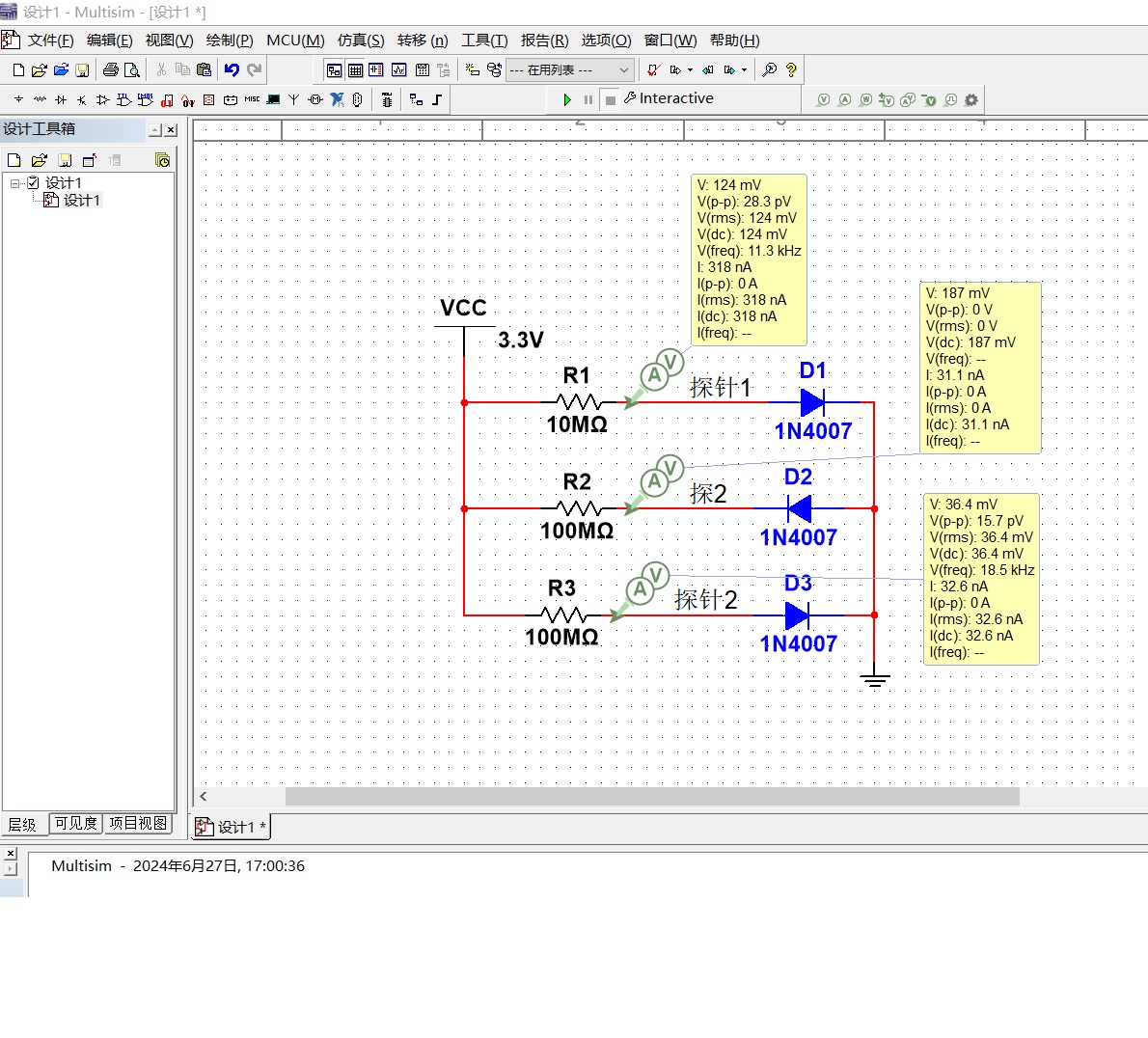Open the 编辑(E) menu
1148x1038 pixels.
pyautogui.click(x=110, y=41)
